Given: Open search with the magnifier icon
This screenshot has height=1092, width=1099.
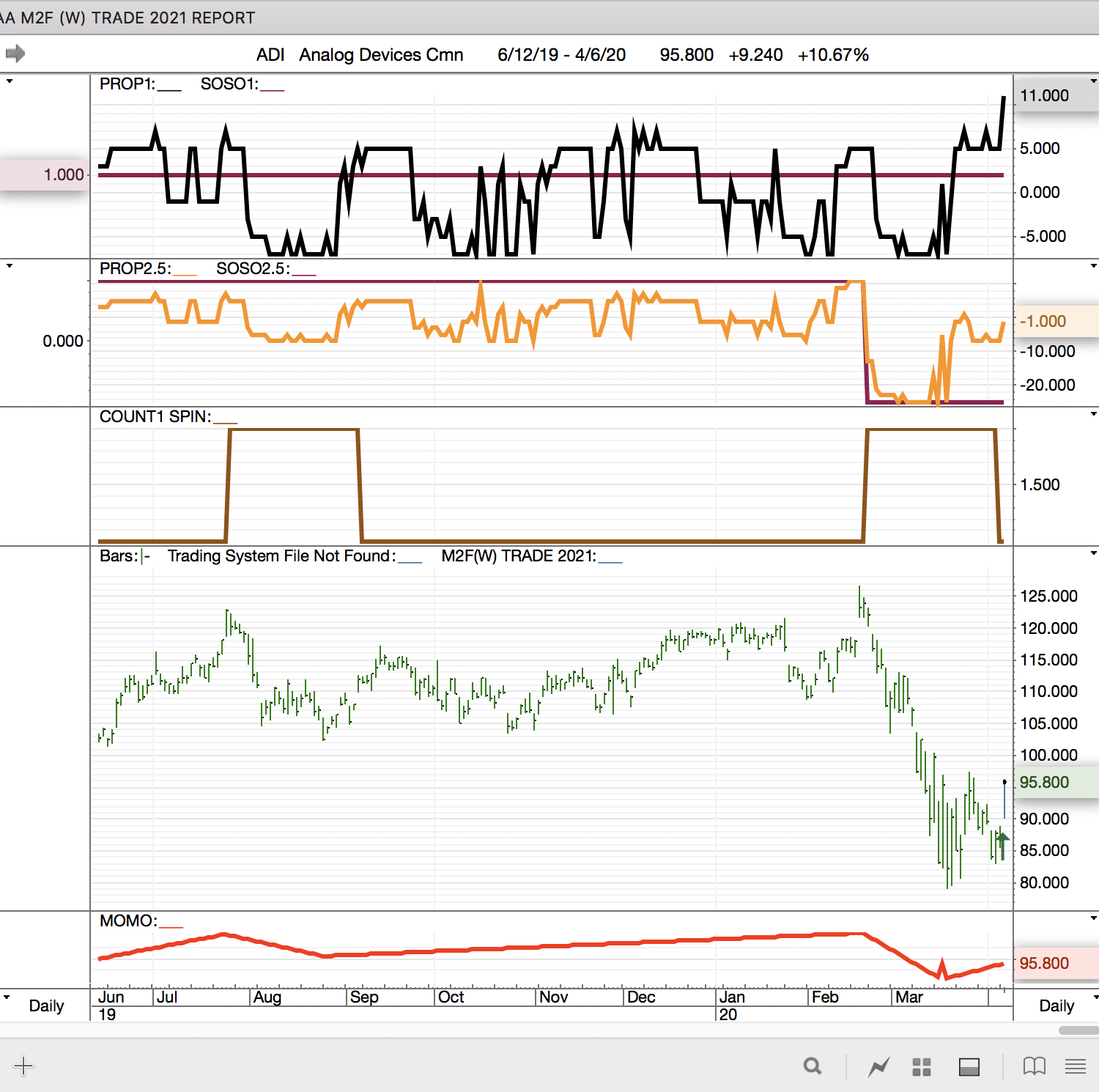Looking at the screenshot, I should point(813,1066).
